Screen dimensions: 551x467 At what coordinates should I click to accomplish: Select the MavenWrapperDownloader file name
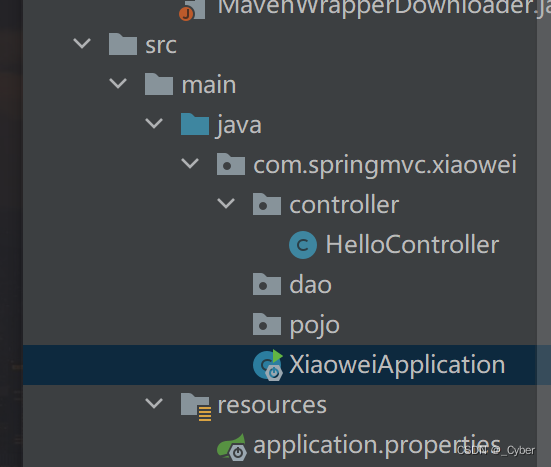(384, 8)
